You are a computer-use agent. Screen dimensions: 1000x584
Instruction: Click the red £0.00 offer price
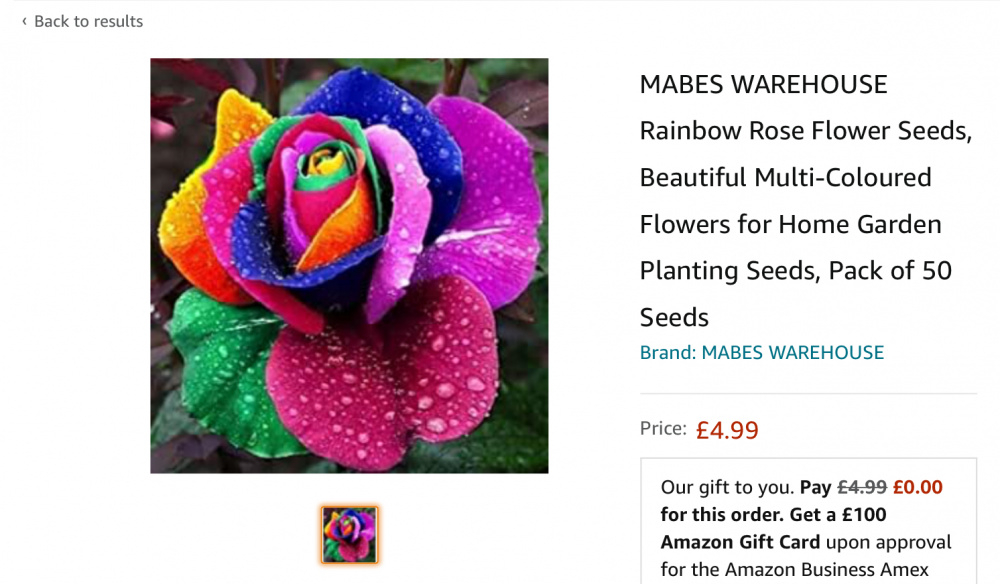point(917,487)
